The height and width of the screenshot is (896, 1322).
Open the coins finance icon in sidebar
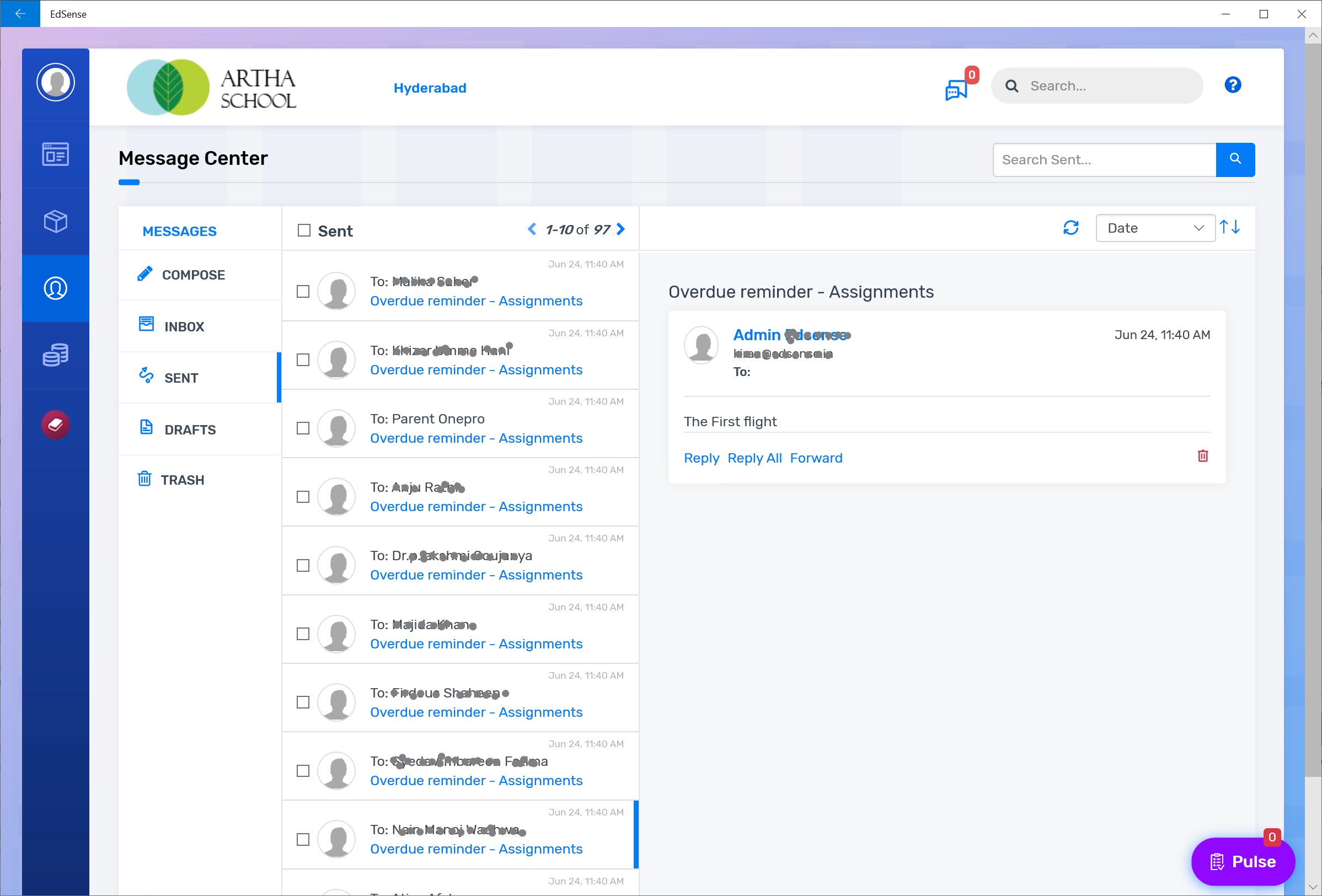click(55, 355)
